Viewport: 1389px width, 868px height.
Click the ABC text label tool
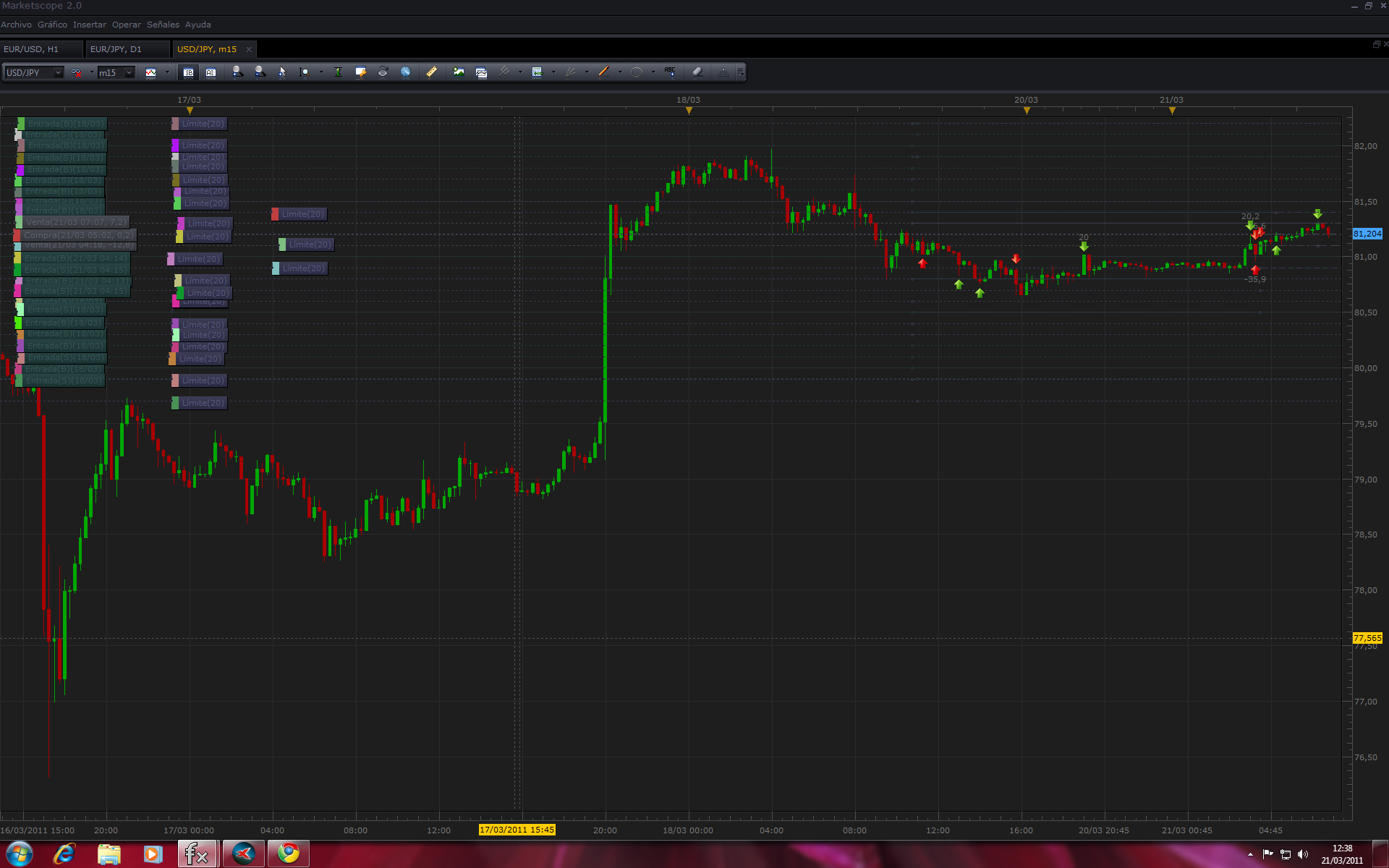pos(670,72)
